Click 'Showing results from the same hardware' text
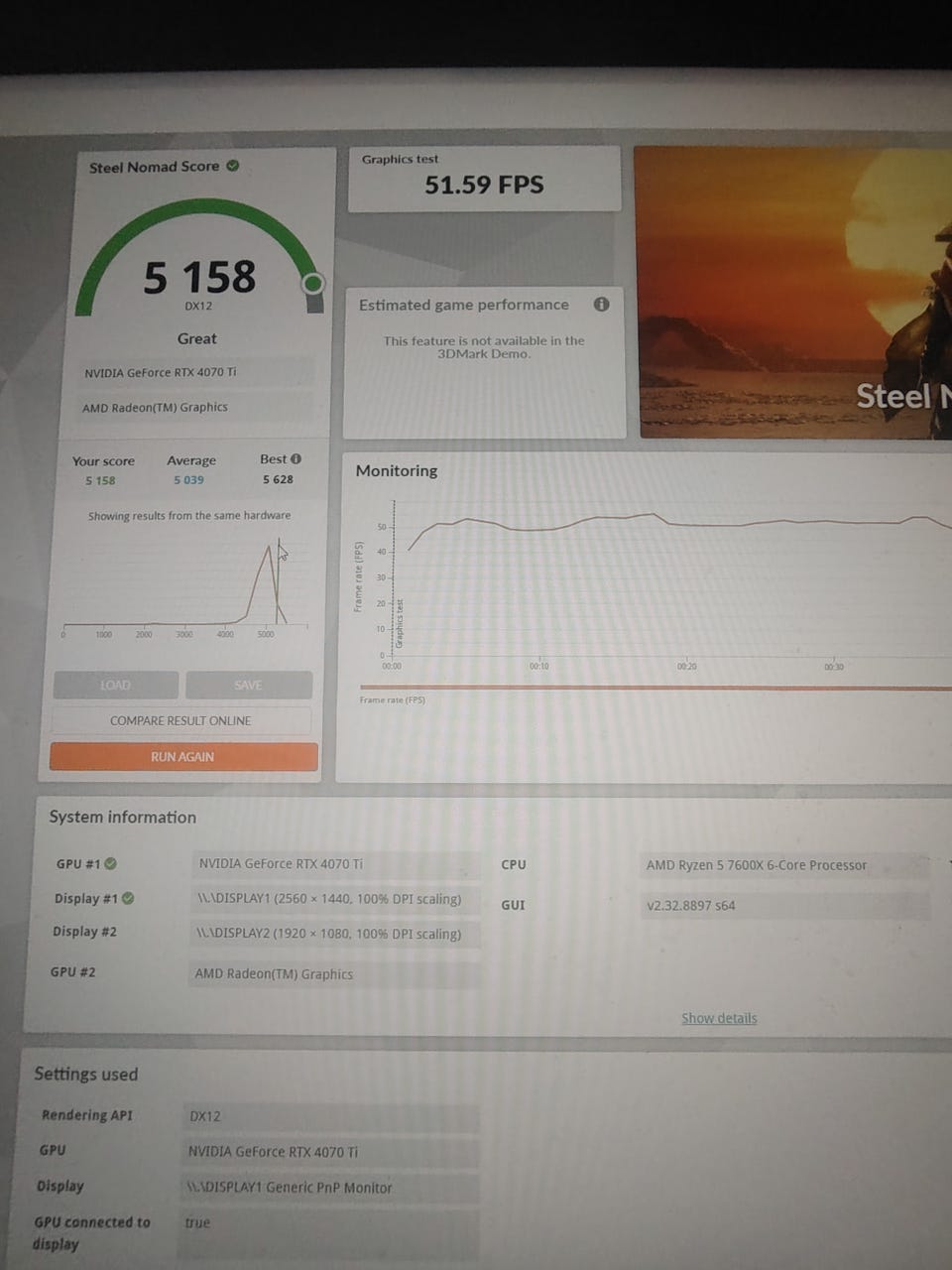Image resolution: width=952 pixels, height=1270 pixels. 189,516
